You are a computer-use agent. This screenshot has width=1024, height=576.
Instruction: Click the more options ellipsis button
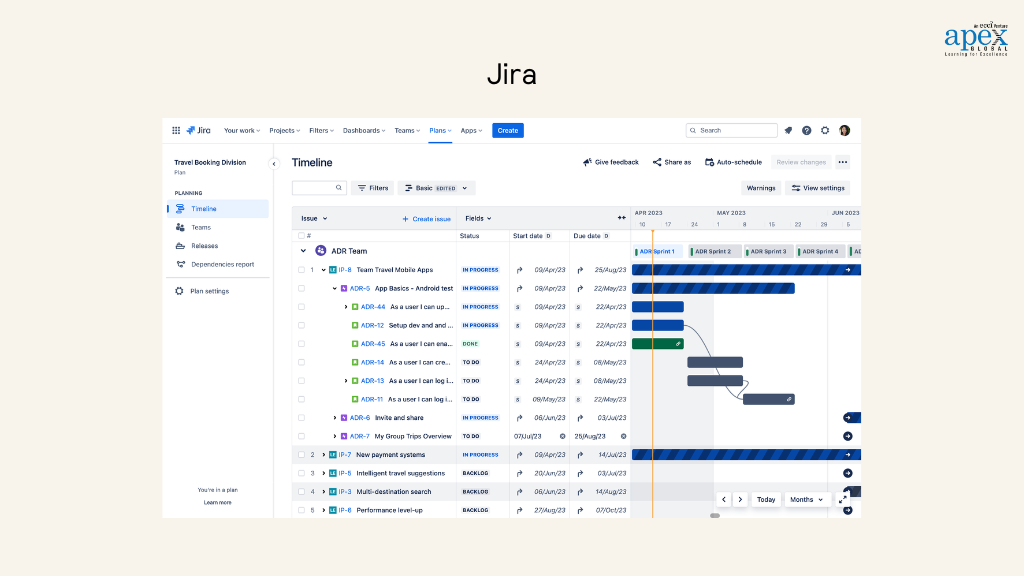tap(842, 162)
